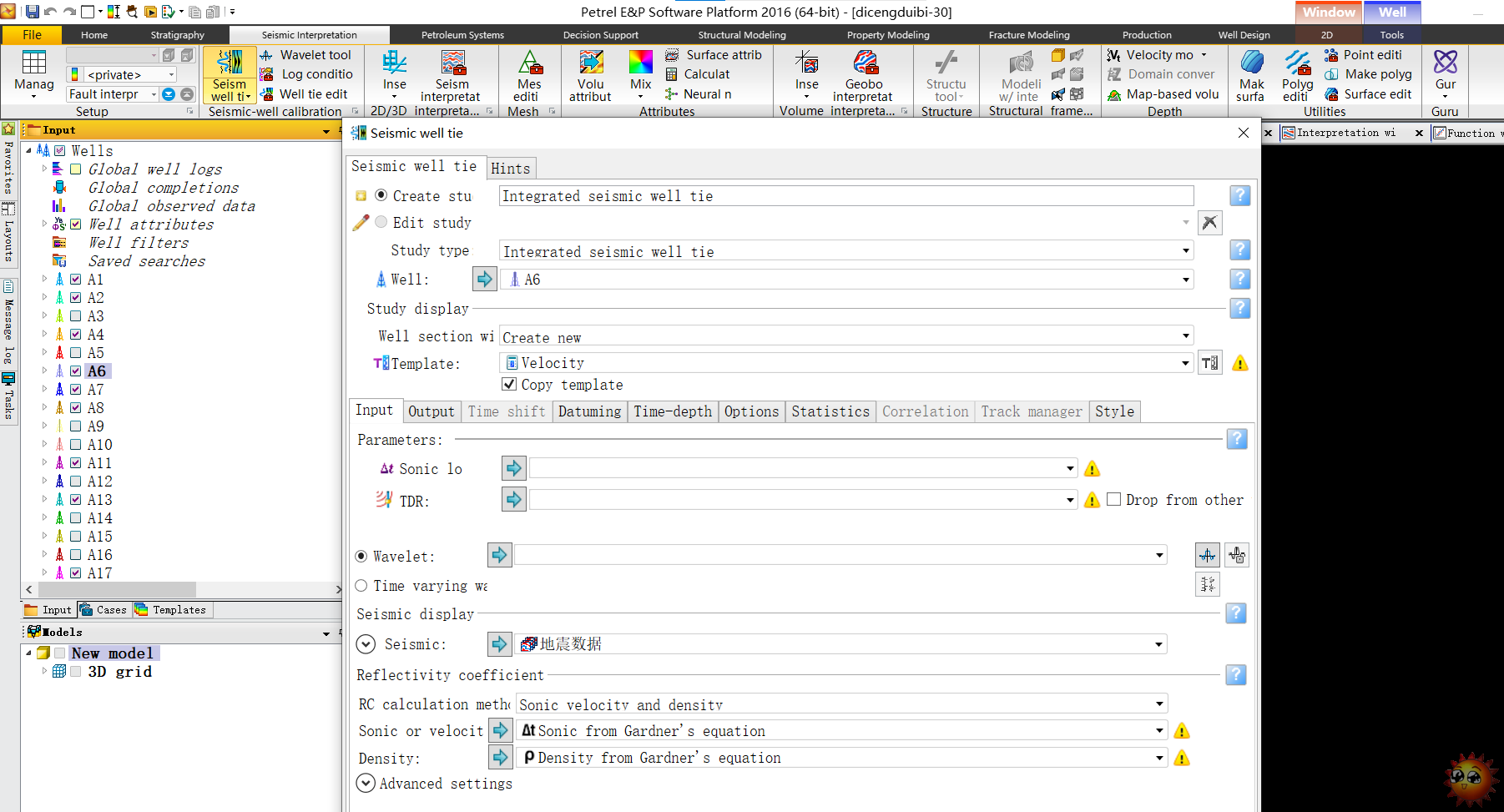Select New model in Models pane
This screenshot has height=812, width=1504.
tap(112, 653)
